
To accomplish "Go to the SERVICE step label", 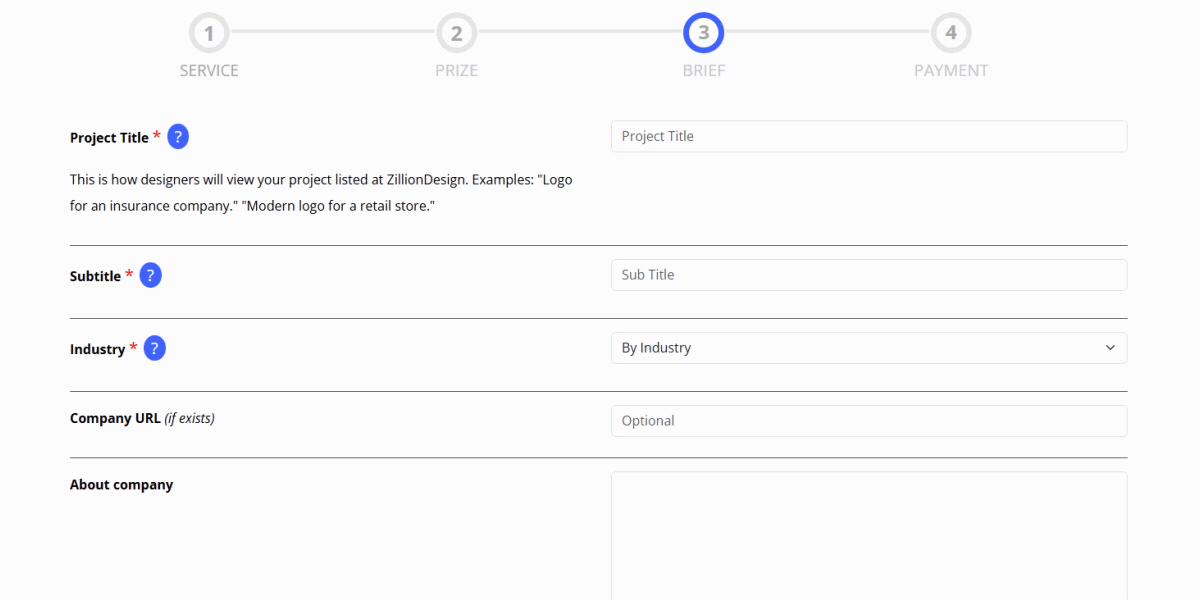I will 209,70.
